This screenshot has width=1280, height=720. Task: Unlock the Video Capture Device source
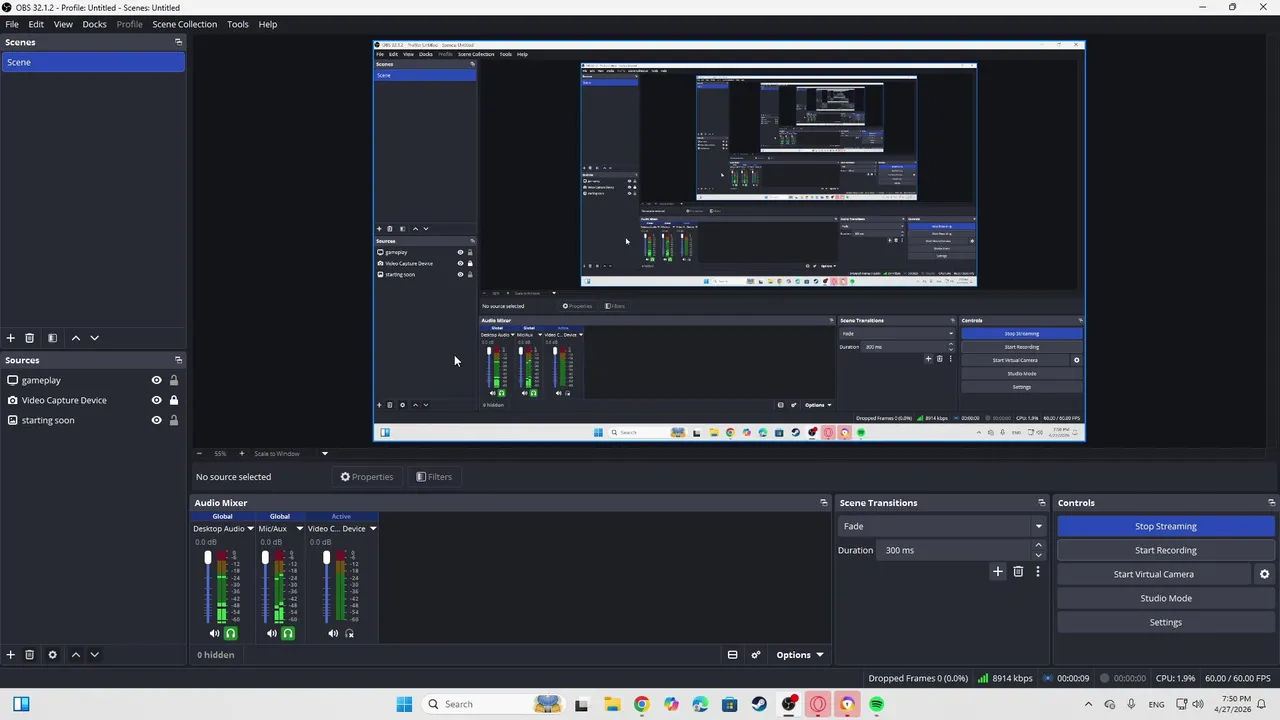(x=174, y=400)
